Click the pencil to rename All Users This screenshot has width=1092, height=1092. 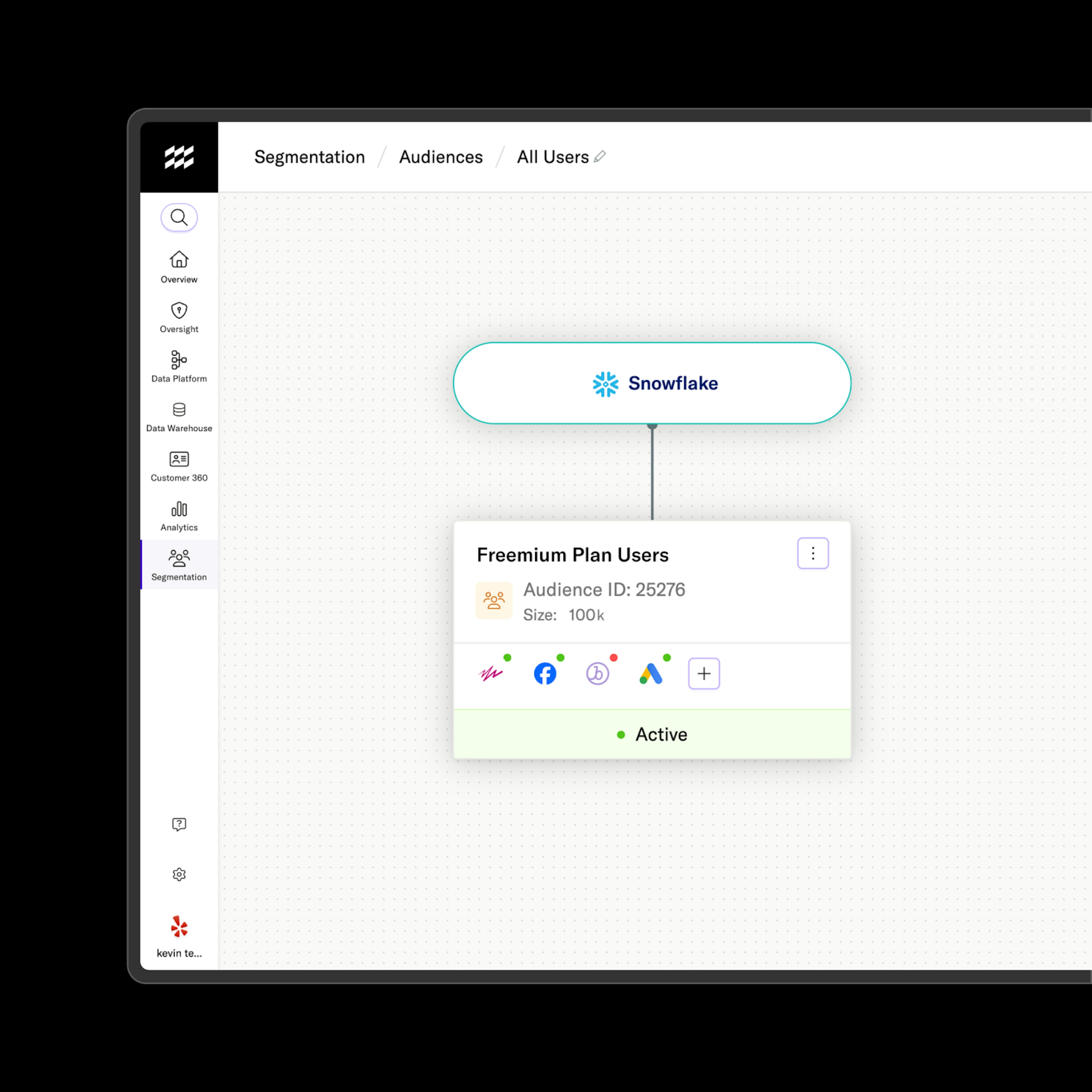[600, 157]
